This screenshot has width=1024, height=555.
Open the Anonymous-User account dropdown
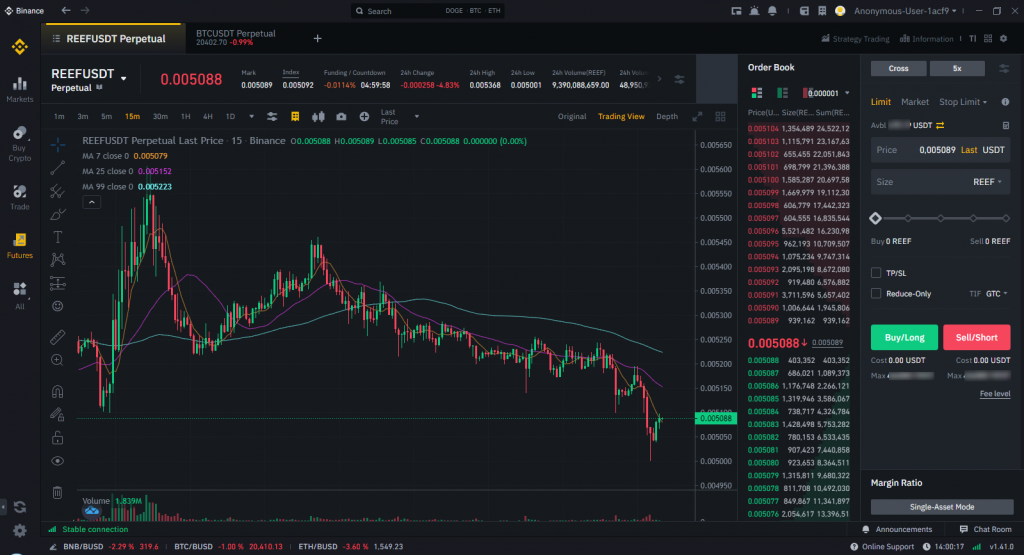point(905,11)
